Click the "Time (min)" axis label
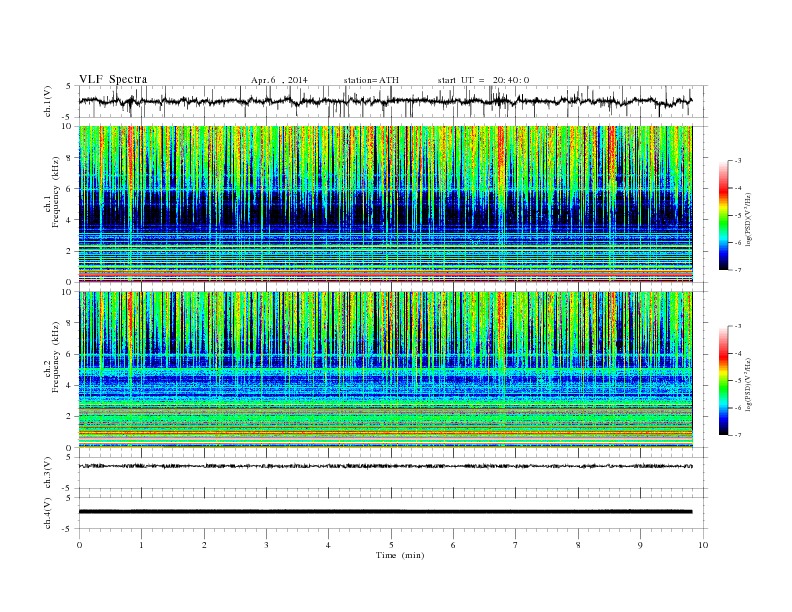The width and height of the screenshot is (792, 612). (400, 555)
